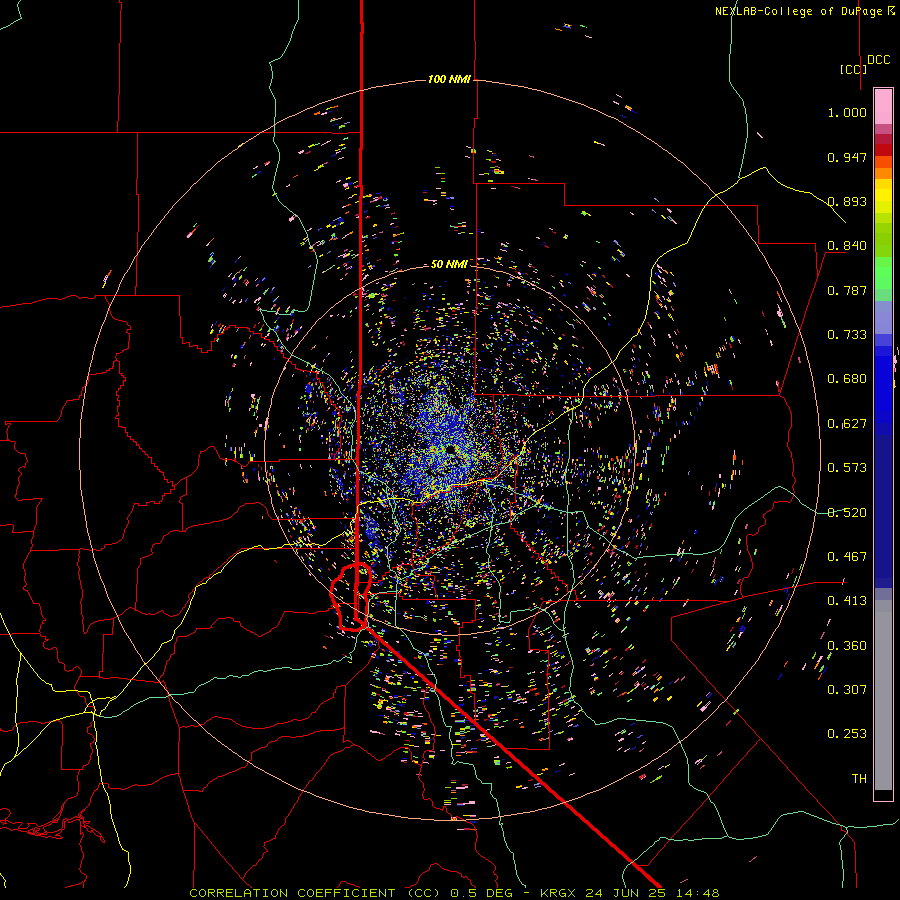Click the 0.413 scale value
The height and width of the screenshot is (900, 900).
tap(847, 601)
